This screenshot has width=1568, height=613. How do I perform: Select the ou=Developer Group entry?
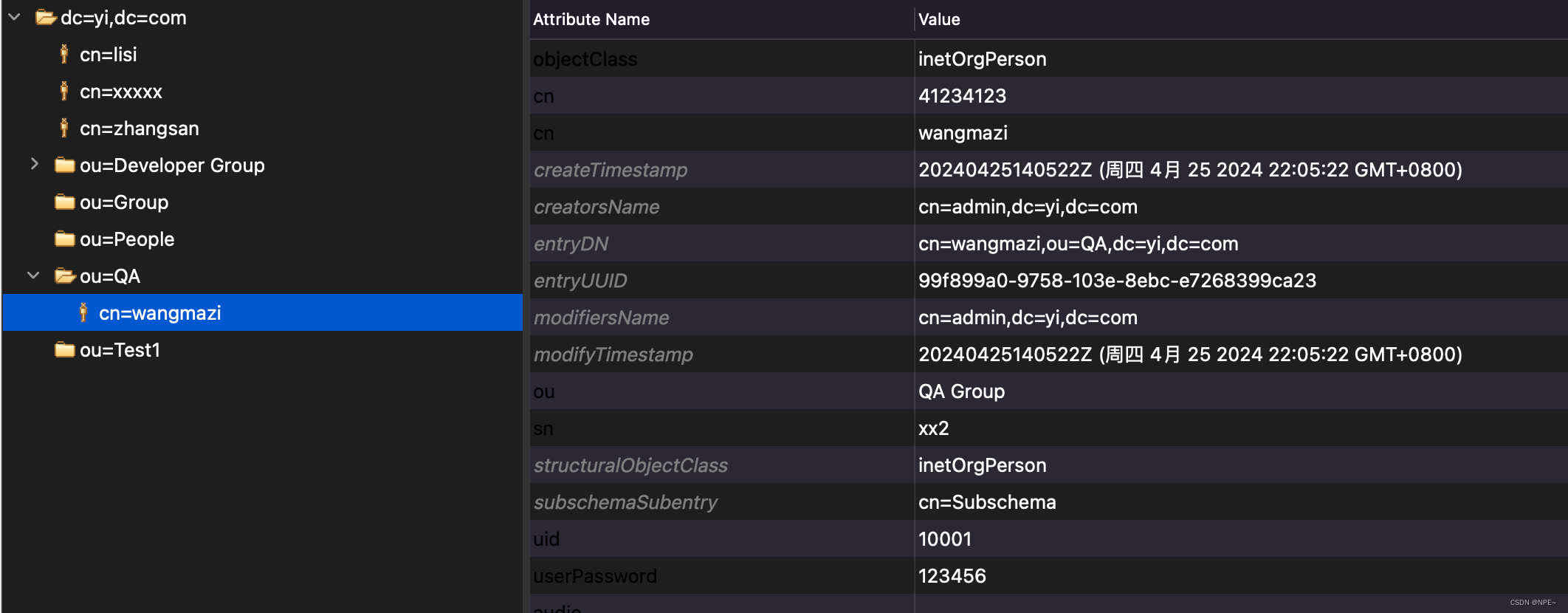tap(172, 165)
